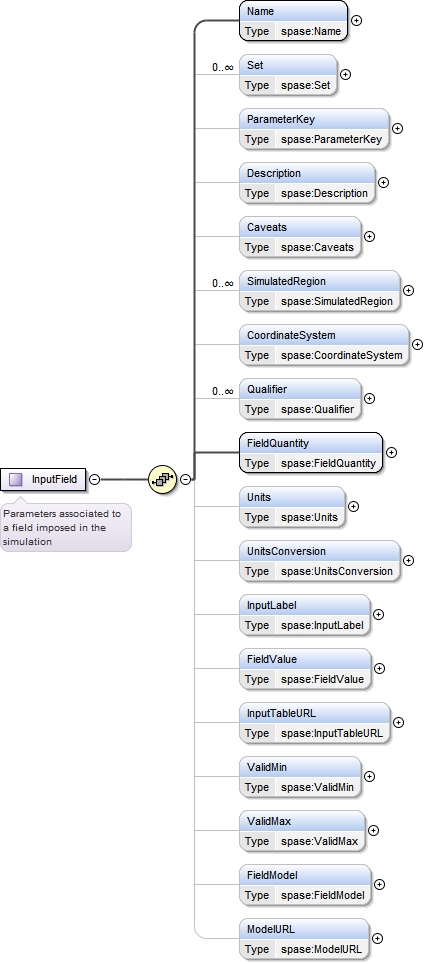This screenshot has height=964, width=425.
Task: Select the Description element box
Action: click(x=307, y=183)
